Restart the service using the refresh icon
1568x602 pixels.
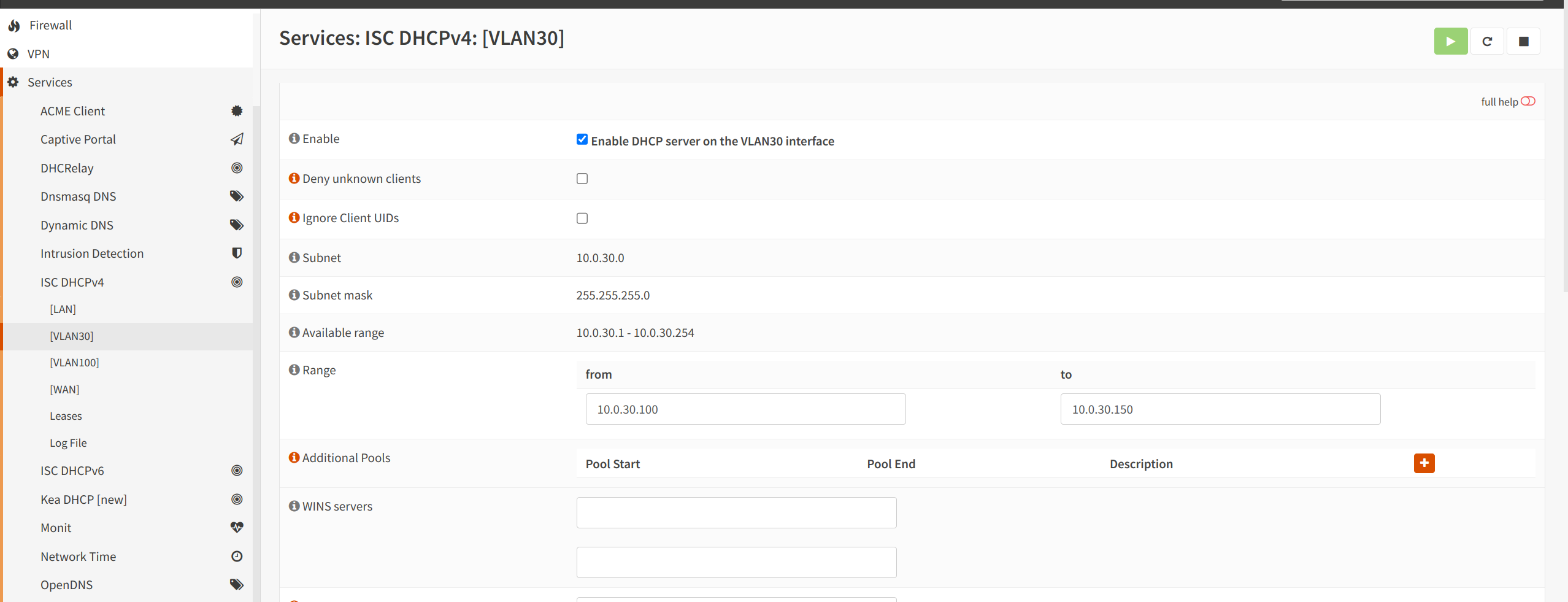pyautogui.click(x=1487, y=41)
